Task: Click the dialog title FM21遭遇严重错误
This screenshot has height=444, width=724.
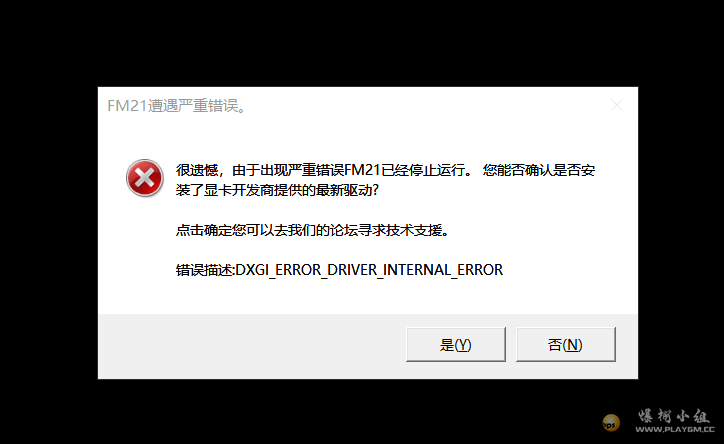Action: click(177, 106)
